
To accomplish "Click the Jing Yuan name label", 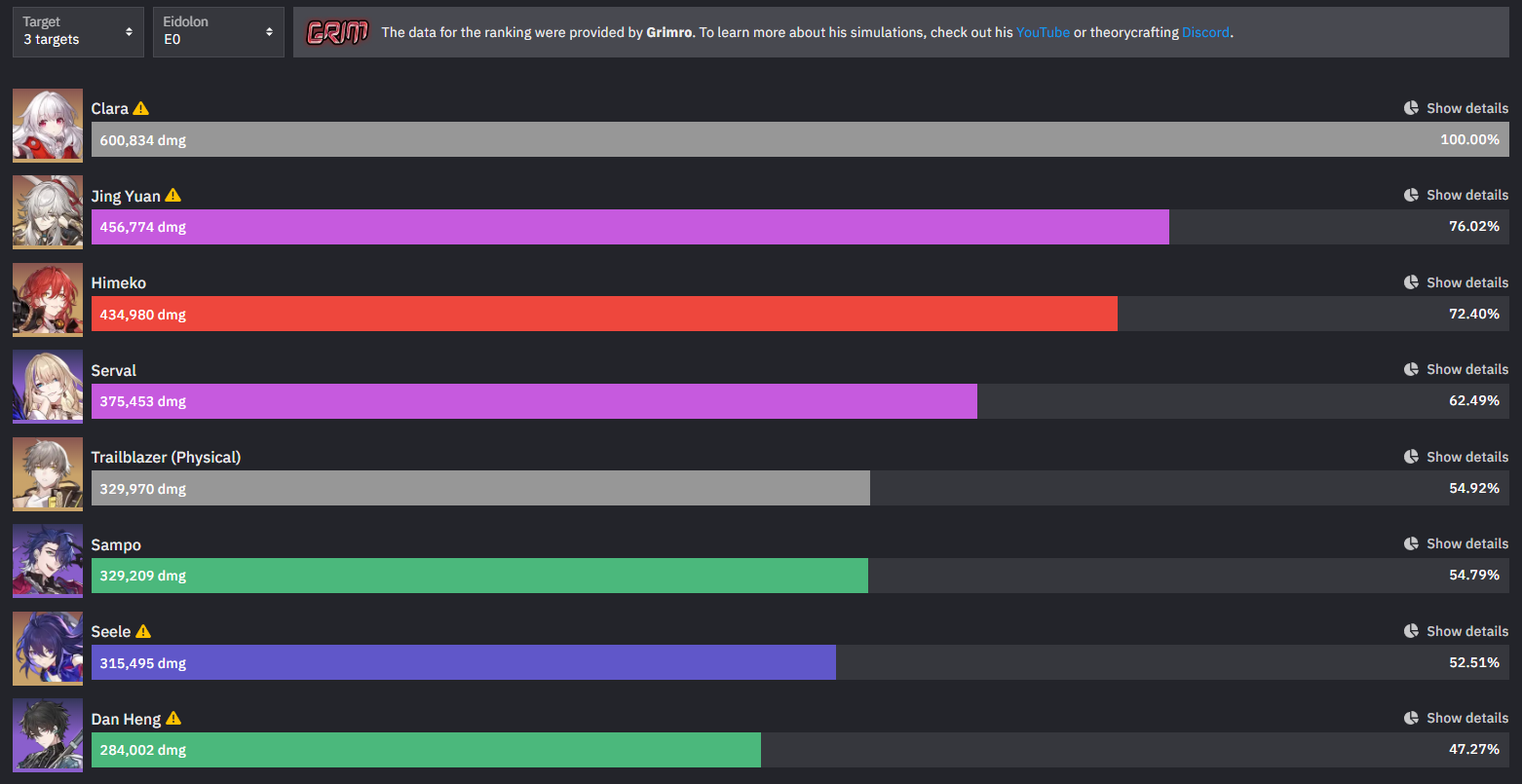I will pos(126,196).
